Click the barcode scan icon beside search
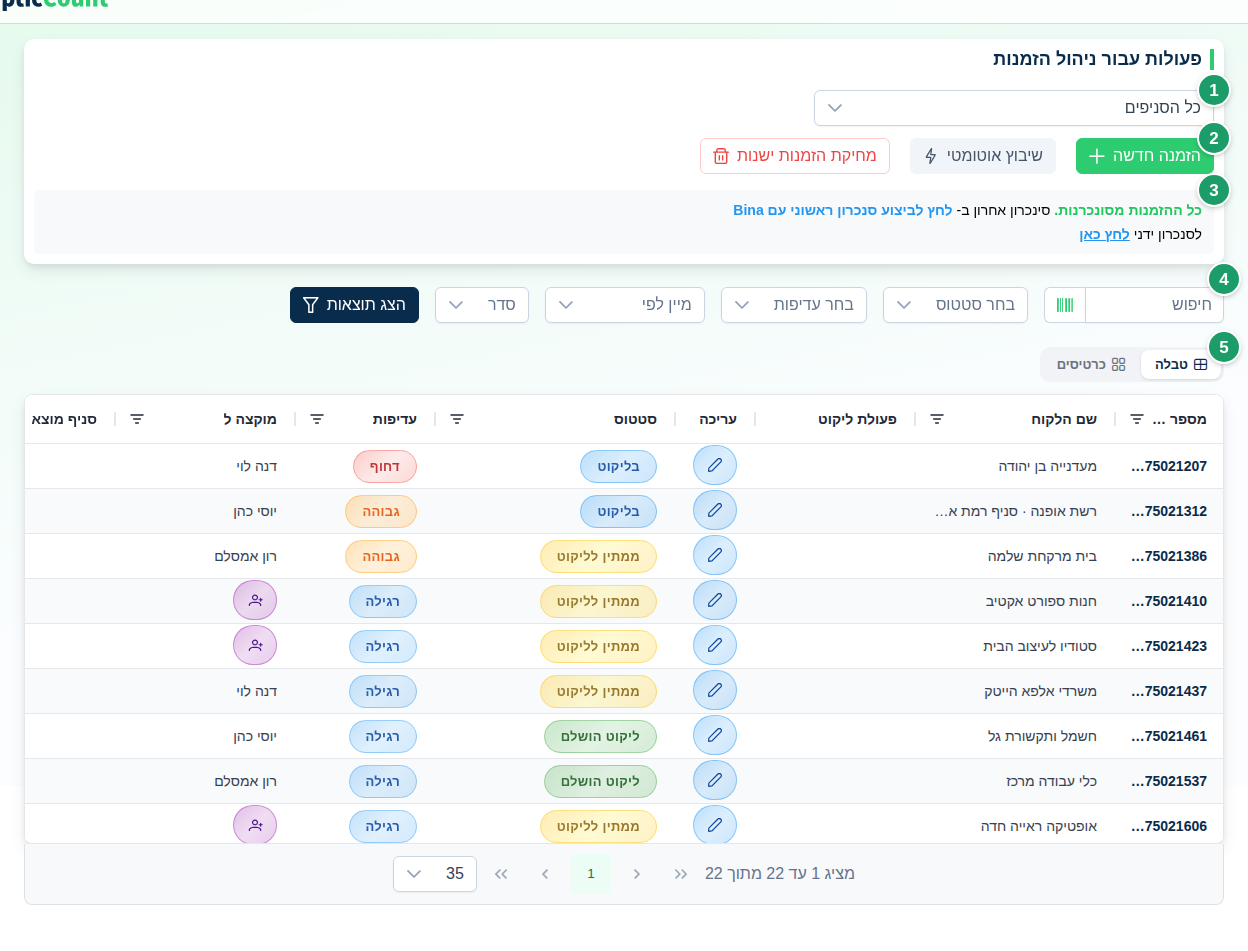 point(1065,305)
